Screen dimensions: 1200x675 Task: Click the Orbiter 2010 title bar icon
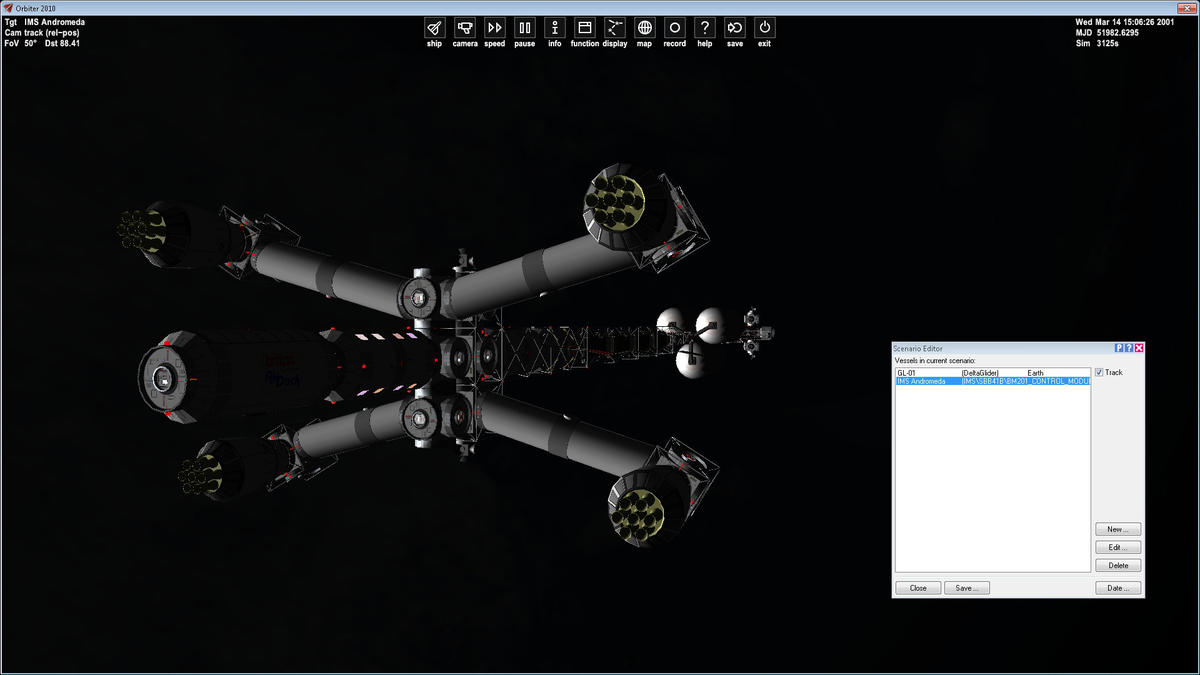(8, 8)
